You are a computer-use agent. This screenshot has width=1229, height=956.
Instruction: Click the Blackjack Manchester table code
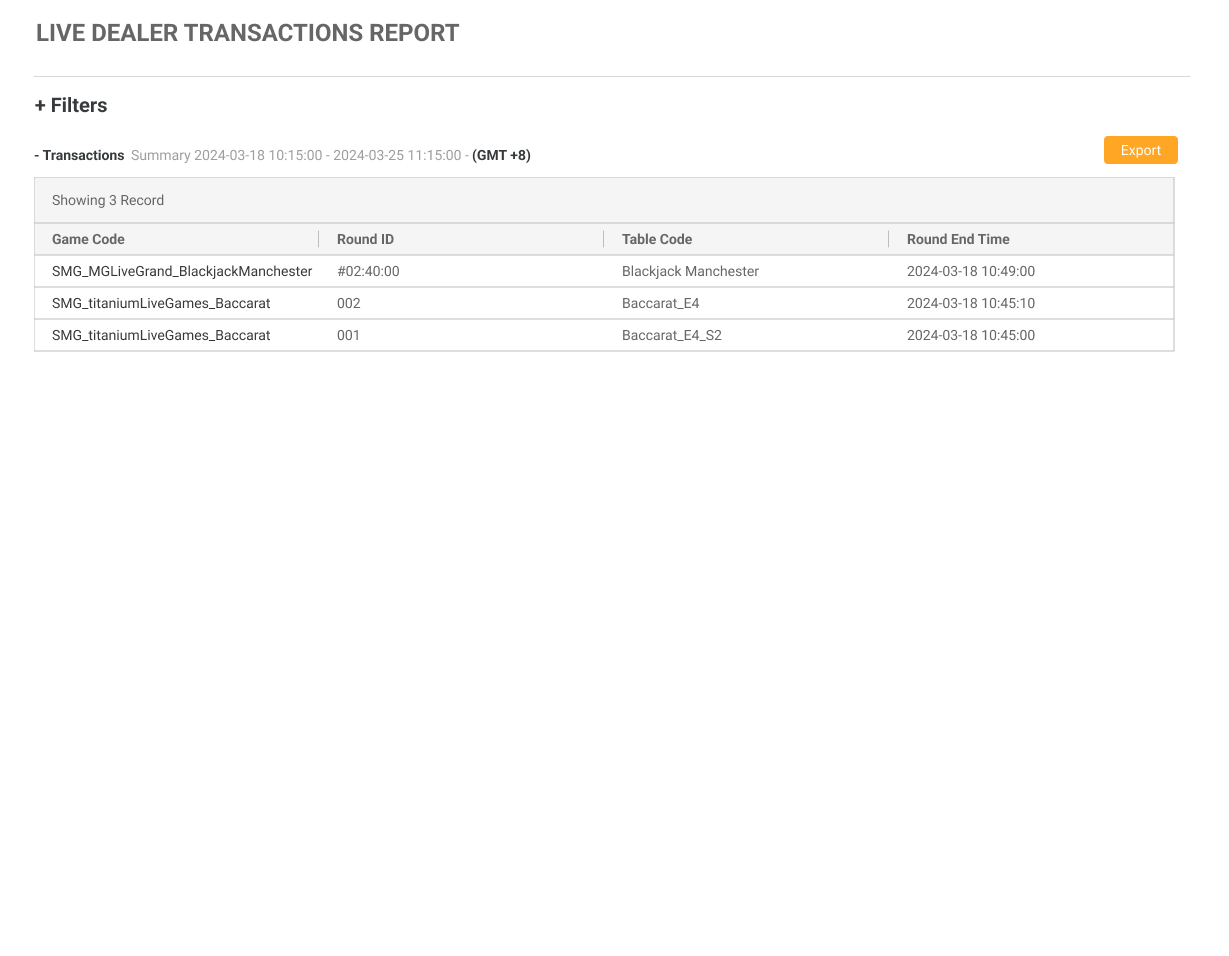click(x=690, y=271)
